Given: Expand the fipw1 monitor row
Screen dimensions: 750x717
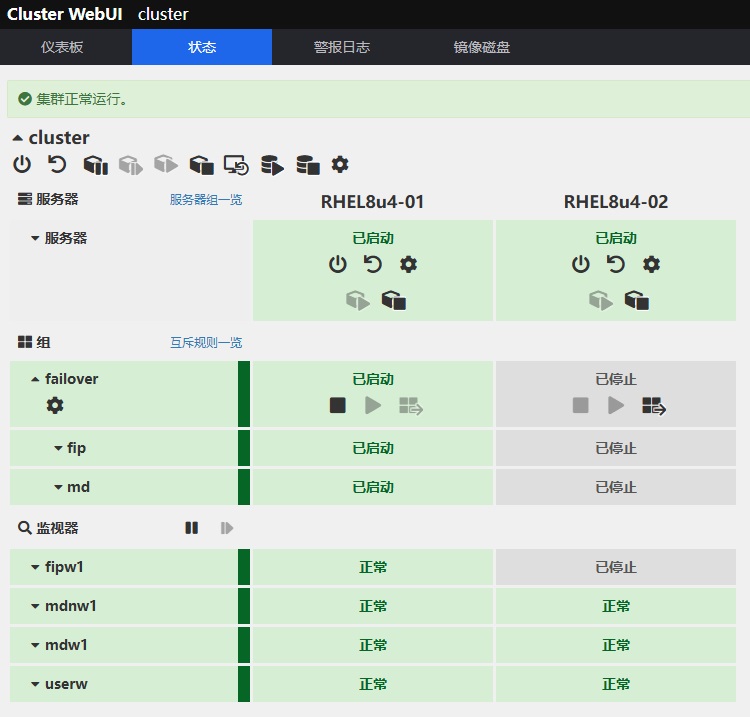Looking at the screenshot, I should tap(35, 567).
